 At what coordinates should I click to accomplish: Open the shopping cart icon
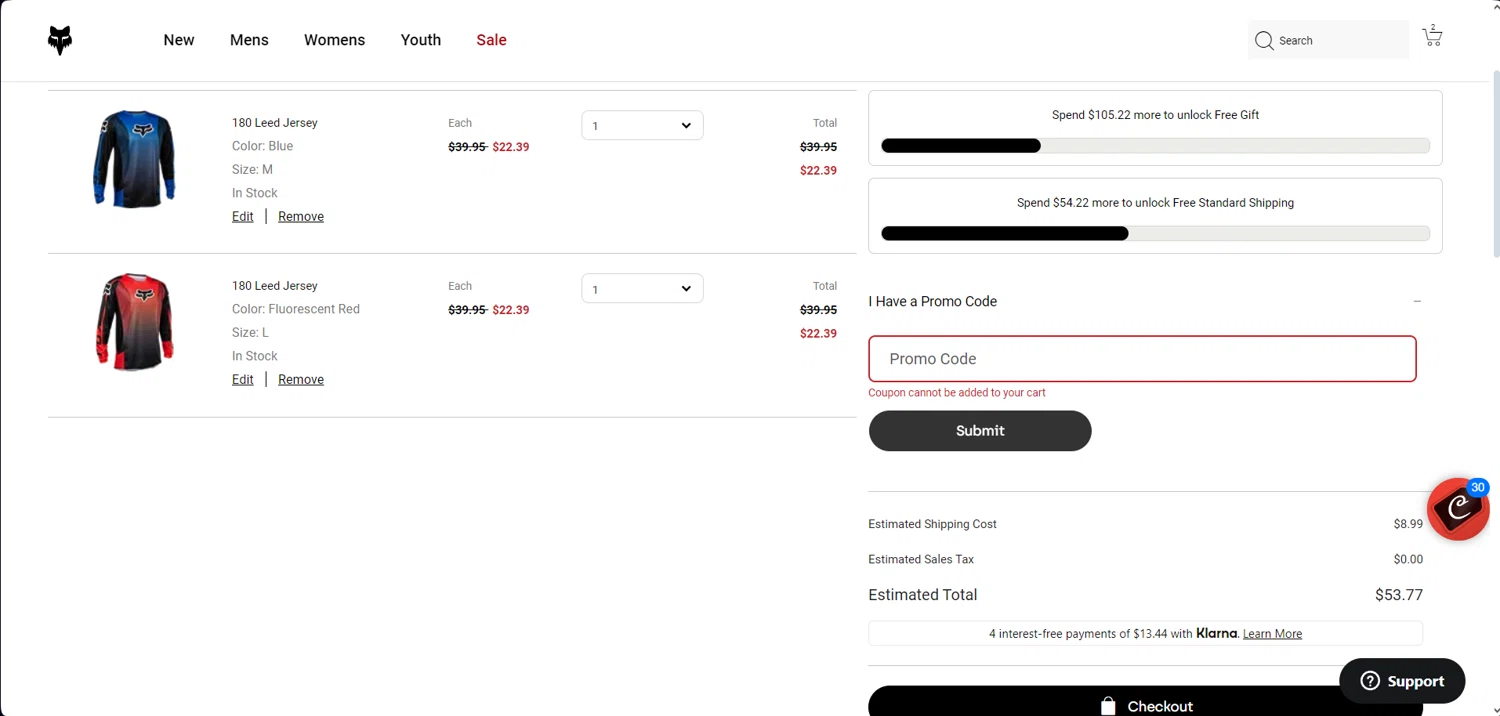[x=1432, y=38]
